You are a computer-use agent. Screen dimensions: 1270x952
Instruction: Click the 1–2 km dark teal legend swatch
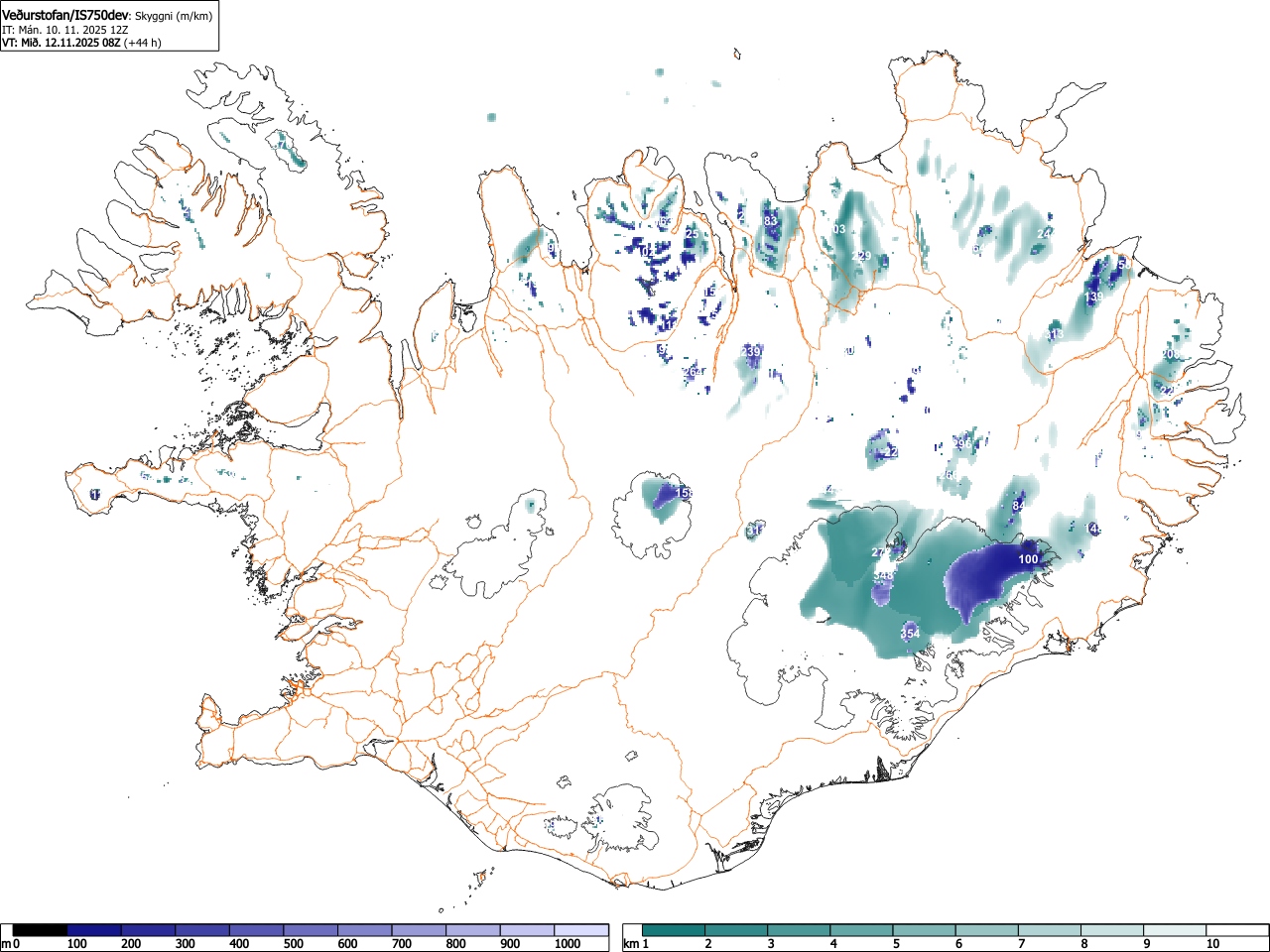[x=674, y=930]
